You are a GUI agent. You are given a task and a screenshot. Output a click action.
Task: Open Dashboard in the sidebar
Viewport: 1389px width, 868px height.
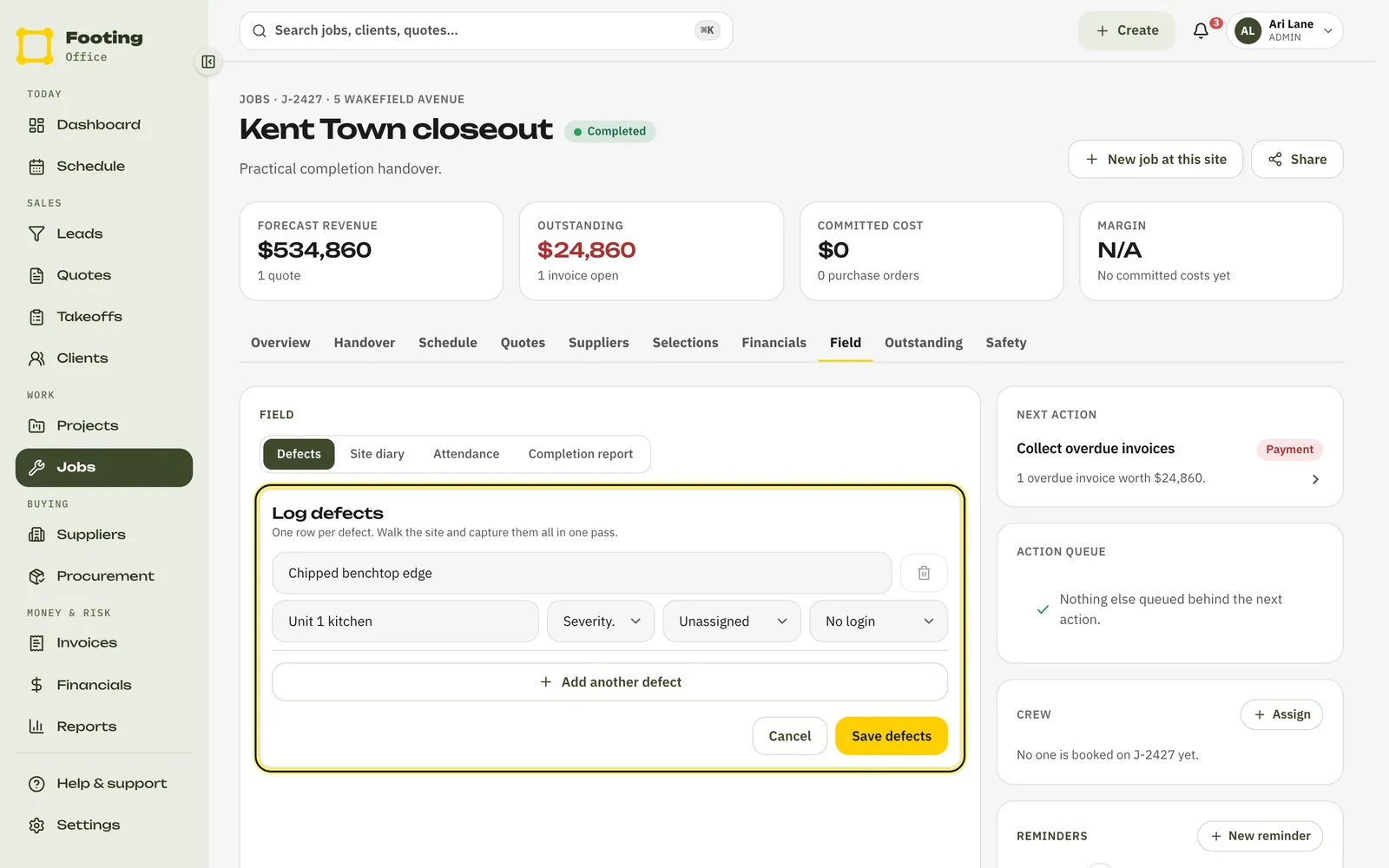[104, 125]
